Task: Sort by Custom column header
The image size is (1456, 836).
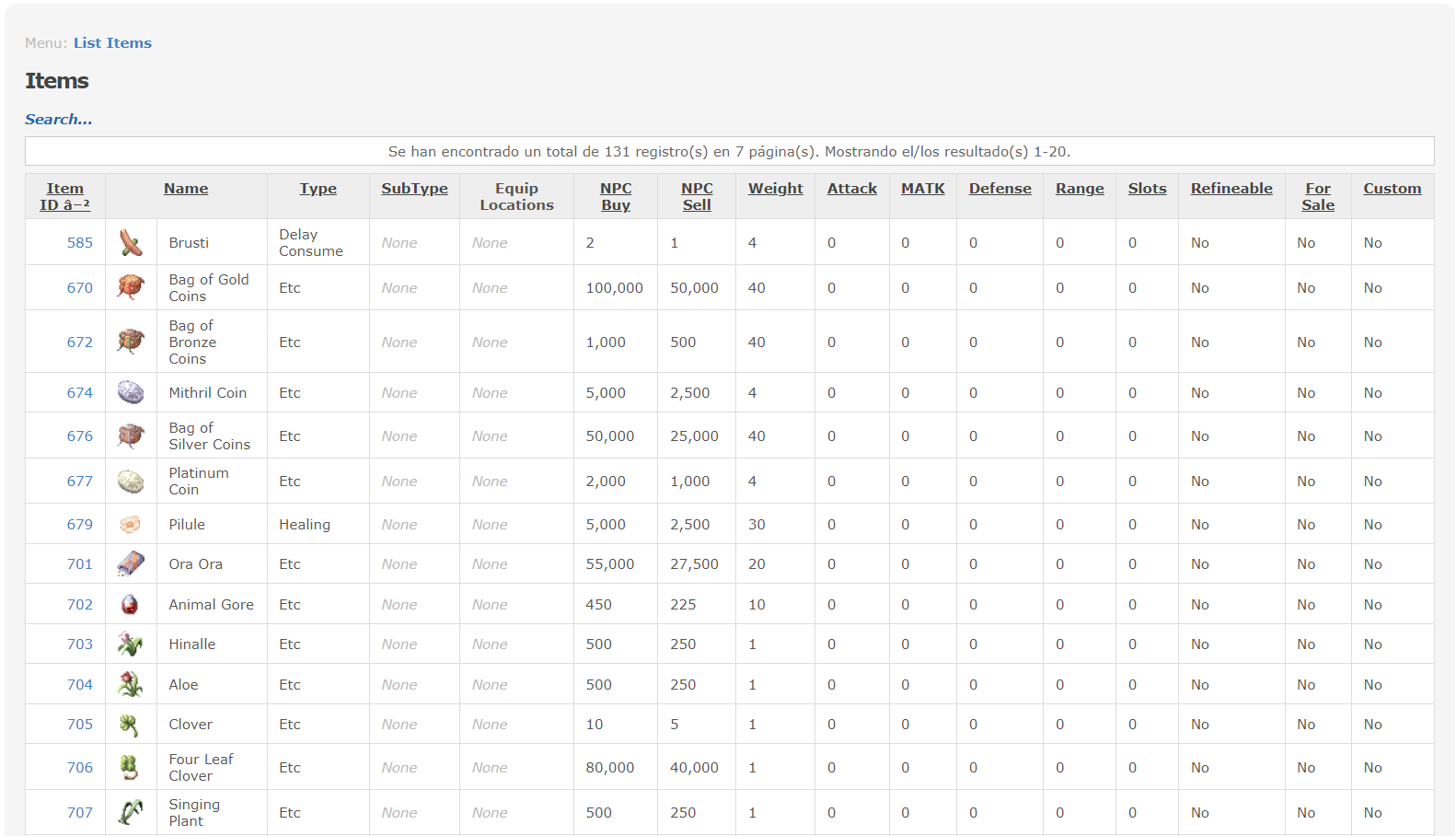Action: point(1392,188)
